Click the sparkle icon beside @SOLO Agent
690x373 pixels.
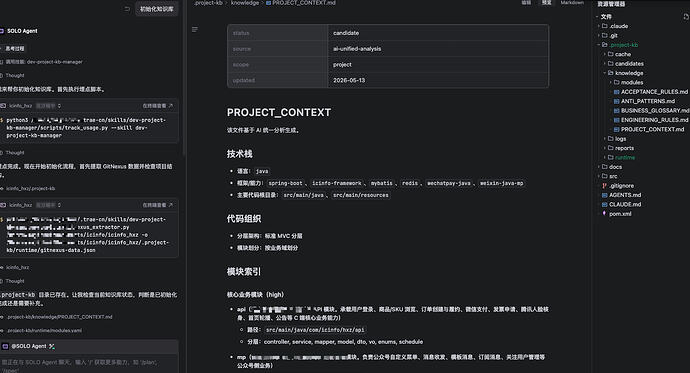tap(52, 347)
